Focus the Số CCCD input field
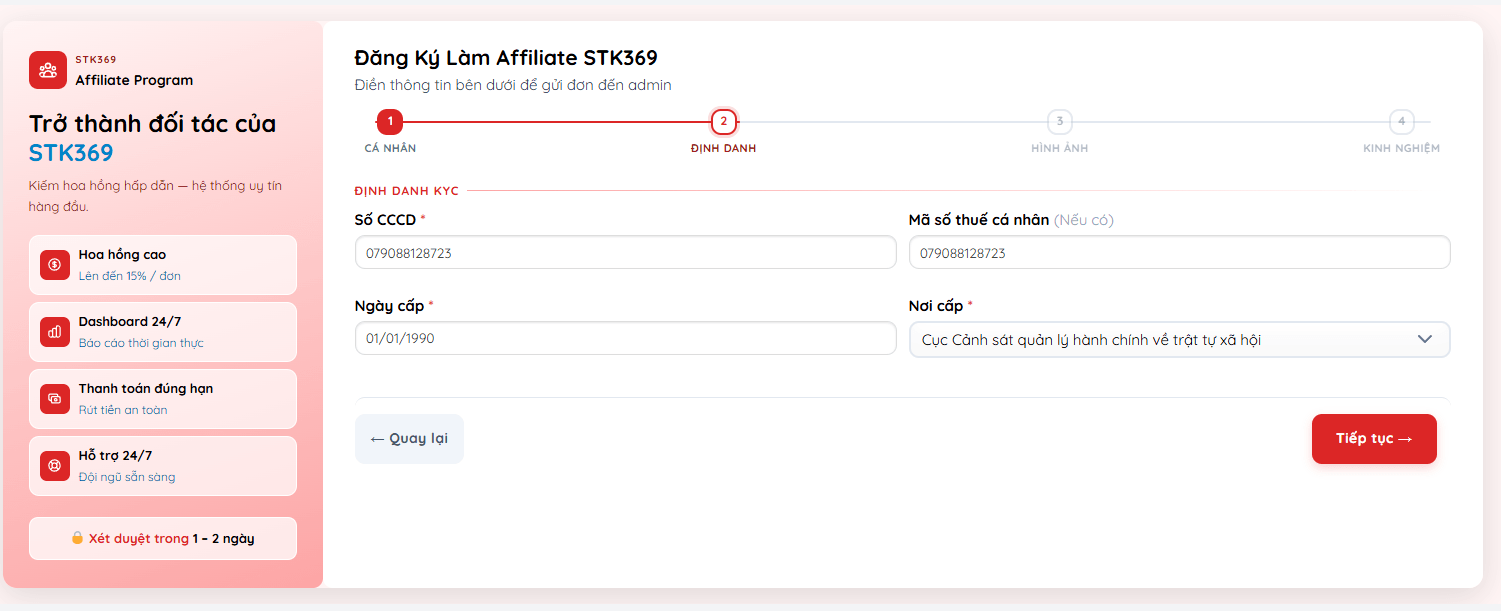Screen dimensions: 1501x611 pos(625,253)
